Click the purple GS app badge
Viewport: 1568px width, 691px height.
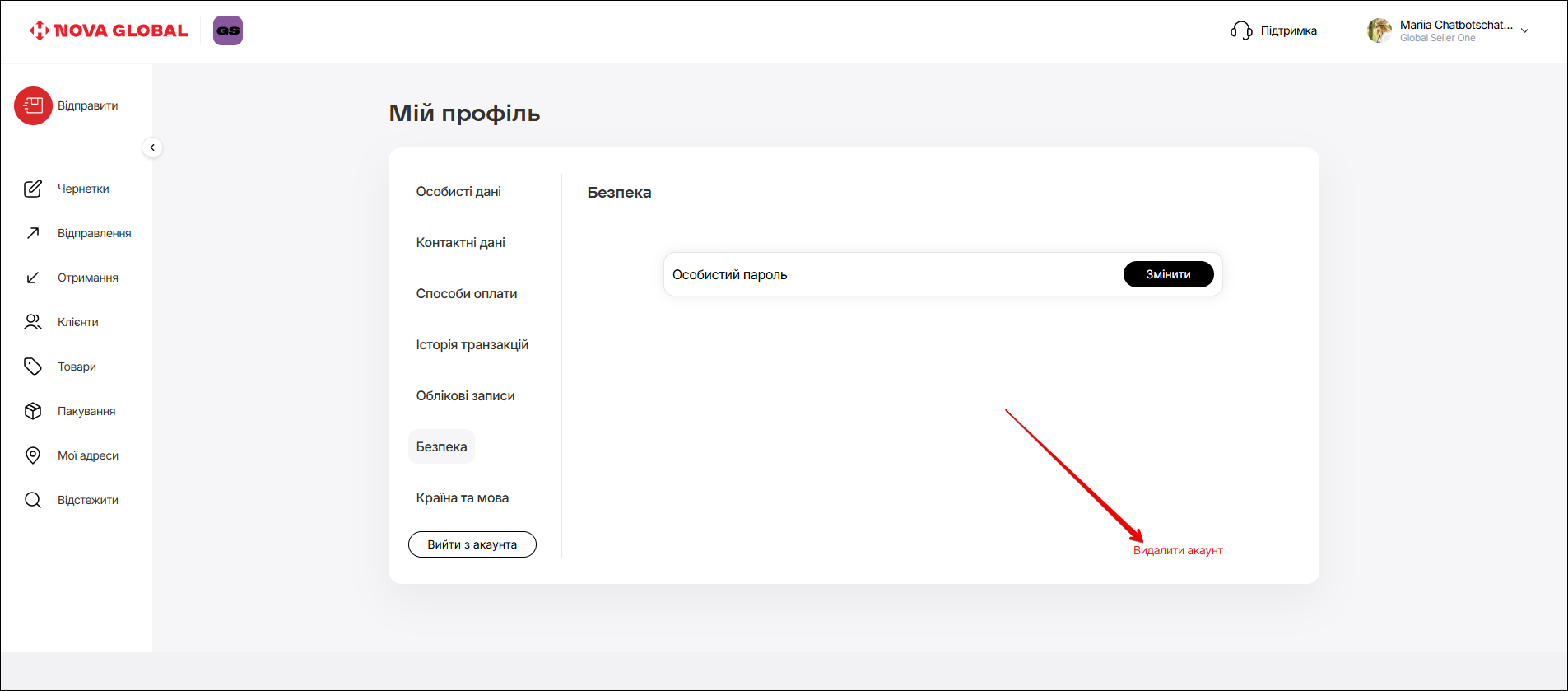pos(228,30)
